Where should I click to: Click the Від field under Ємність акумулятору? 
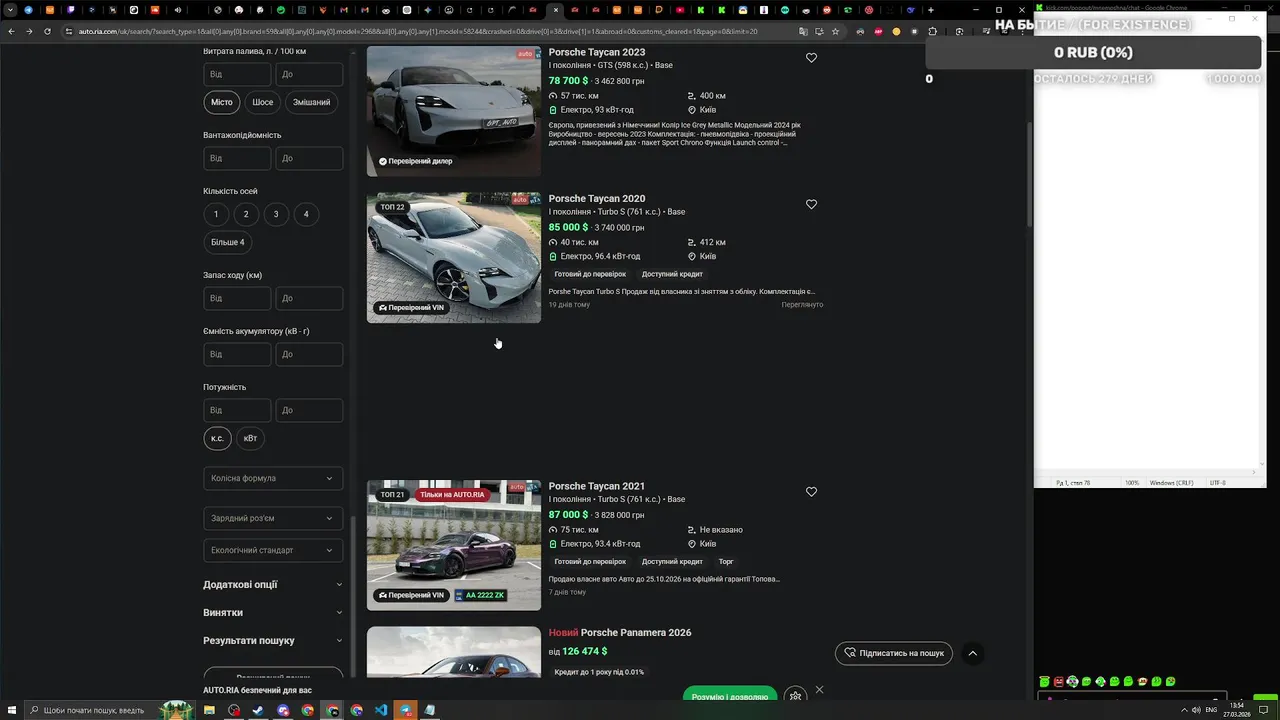click(x=237, y=354)
